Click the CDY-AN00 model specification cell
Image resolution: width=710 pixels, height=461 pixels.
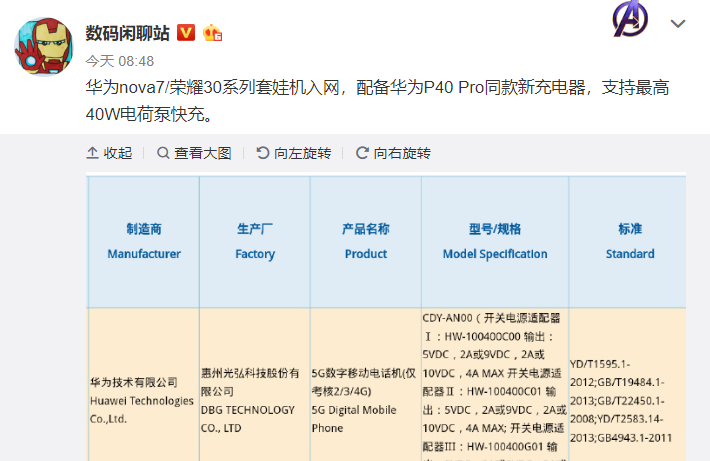(495, 385)
